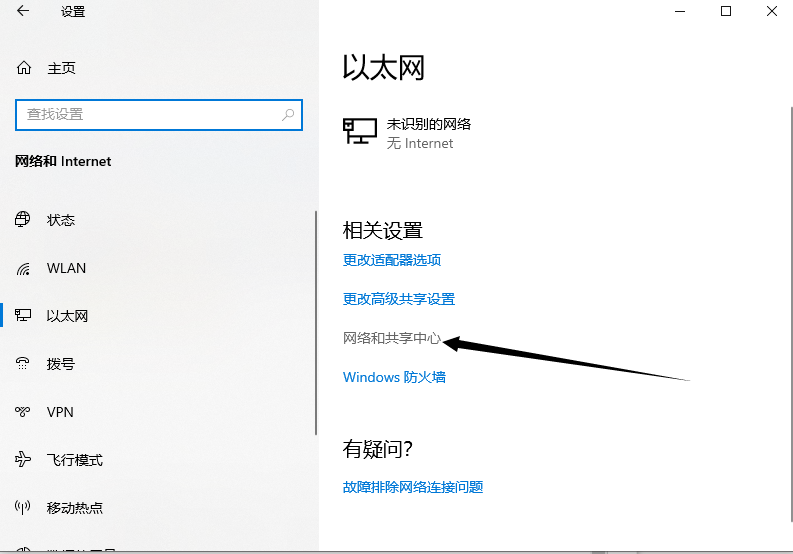Screen dimensions: 793x554
Task: Select 飞行模式 in the sidebar
Action: (75, 460)
